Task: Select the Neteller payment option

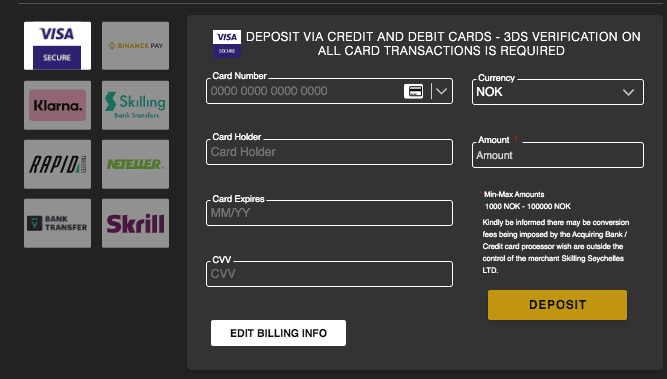Action: (x=135, y=164)
